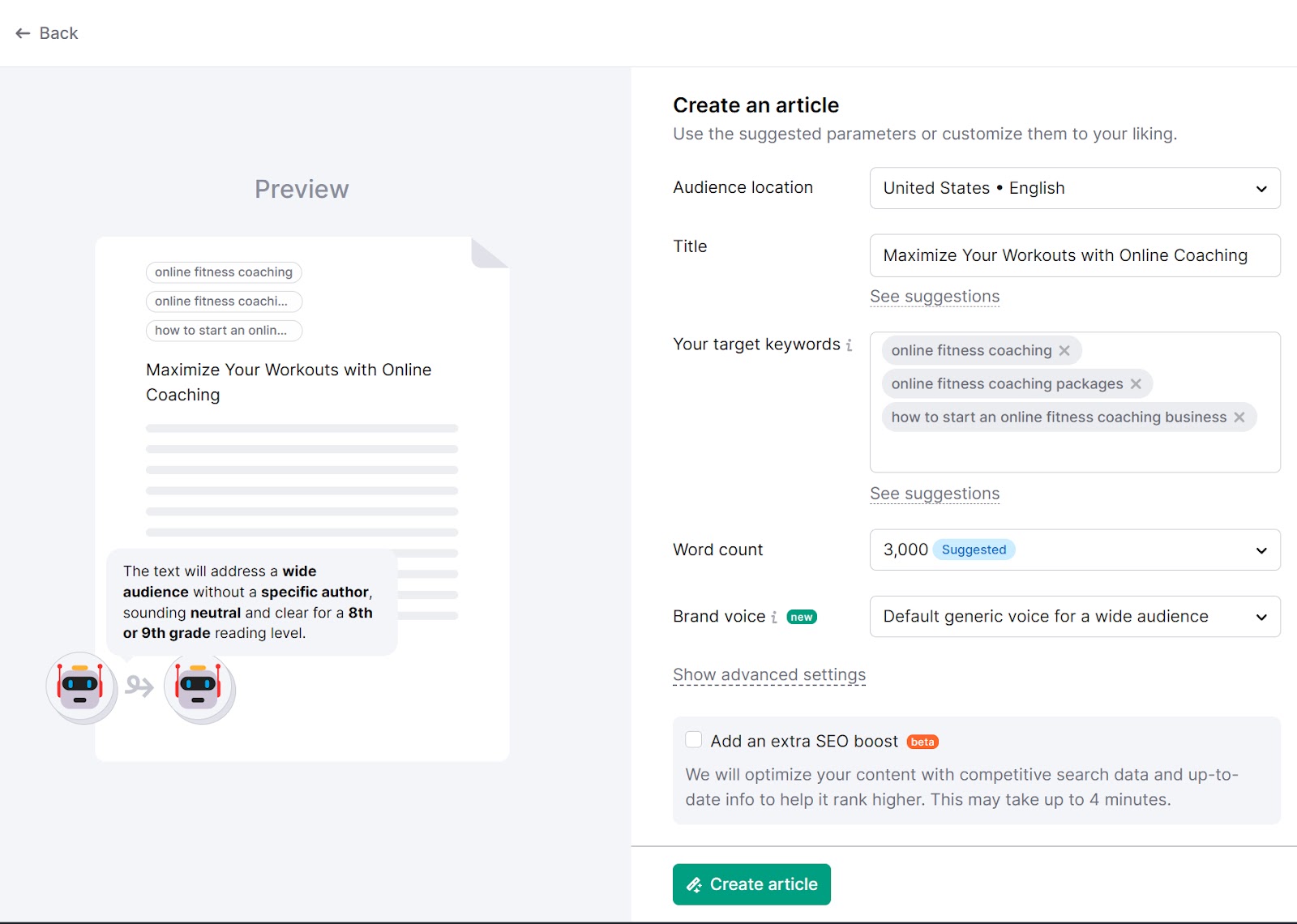
Task: Click the info icon next to Your target keywords
Action: (x=849, y=344)
